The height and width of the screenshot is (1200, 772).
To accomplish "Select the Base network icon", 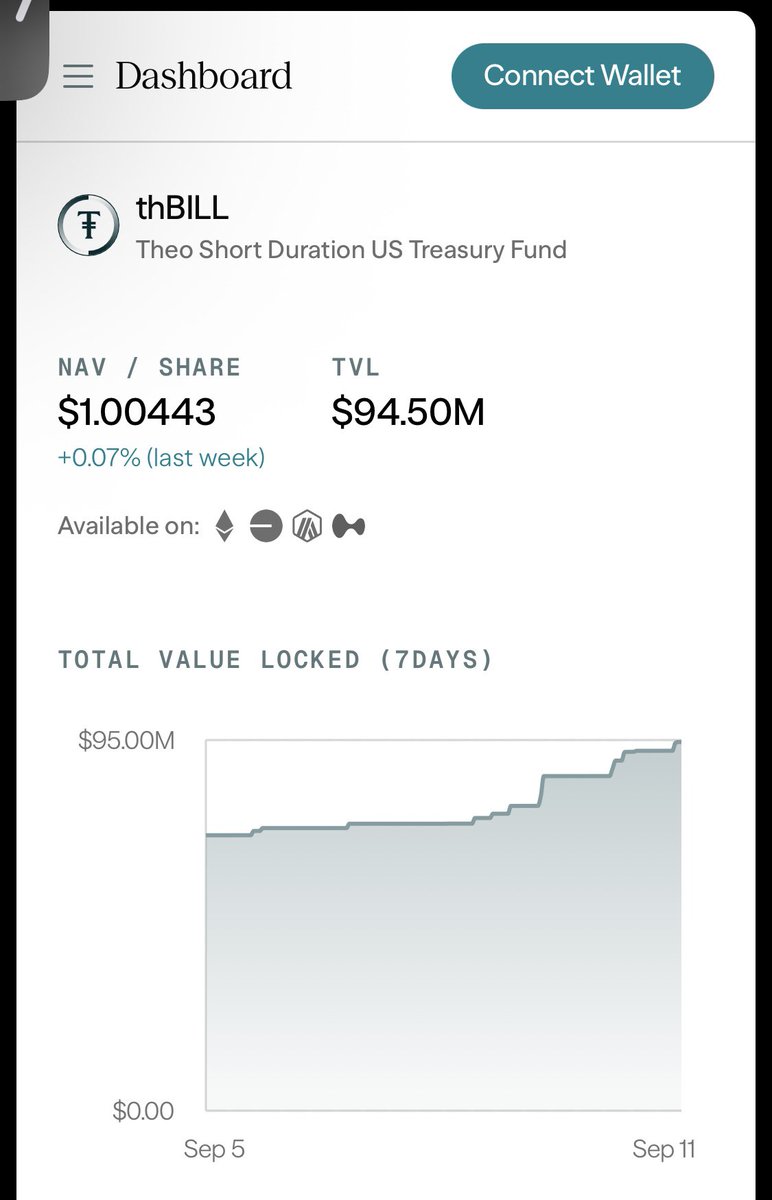I will 266,526.
